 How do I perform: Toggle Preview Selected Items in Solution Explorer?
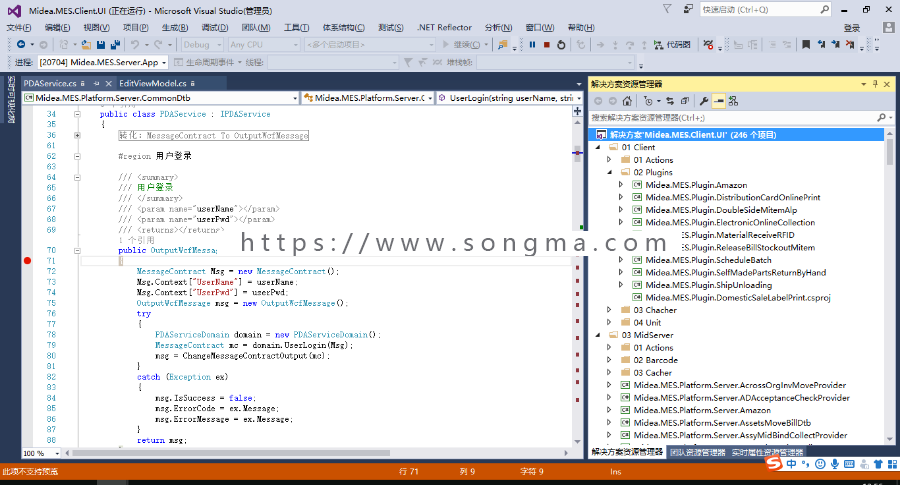719,102
